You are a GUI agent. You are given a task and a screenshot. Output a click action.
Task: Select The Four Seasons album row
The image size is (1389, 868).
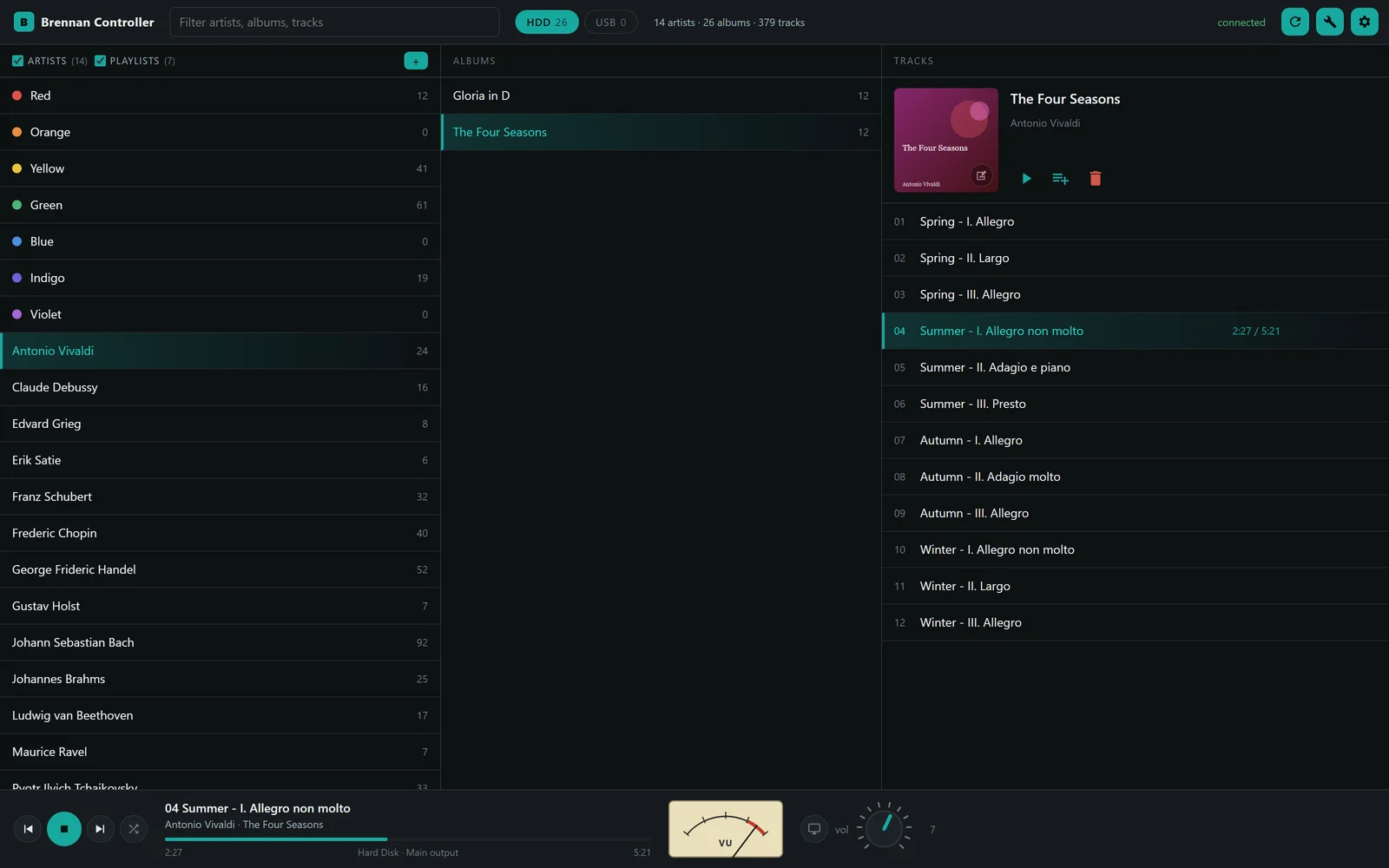[661, 132]
